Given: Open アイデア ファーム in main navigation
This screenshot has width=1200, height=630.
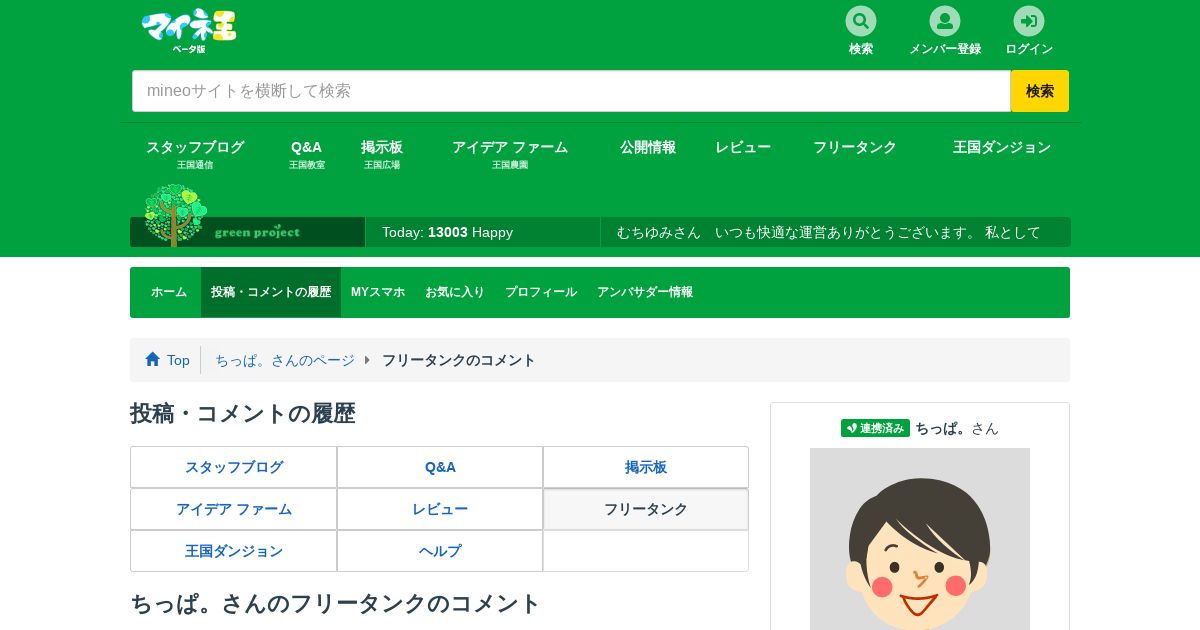Looking at the screenshot, I should [510, 153].
